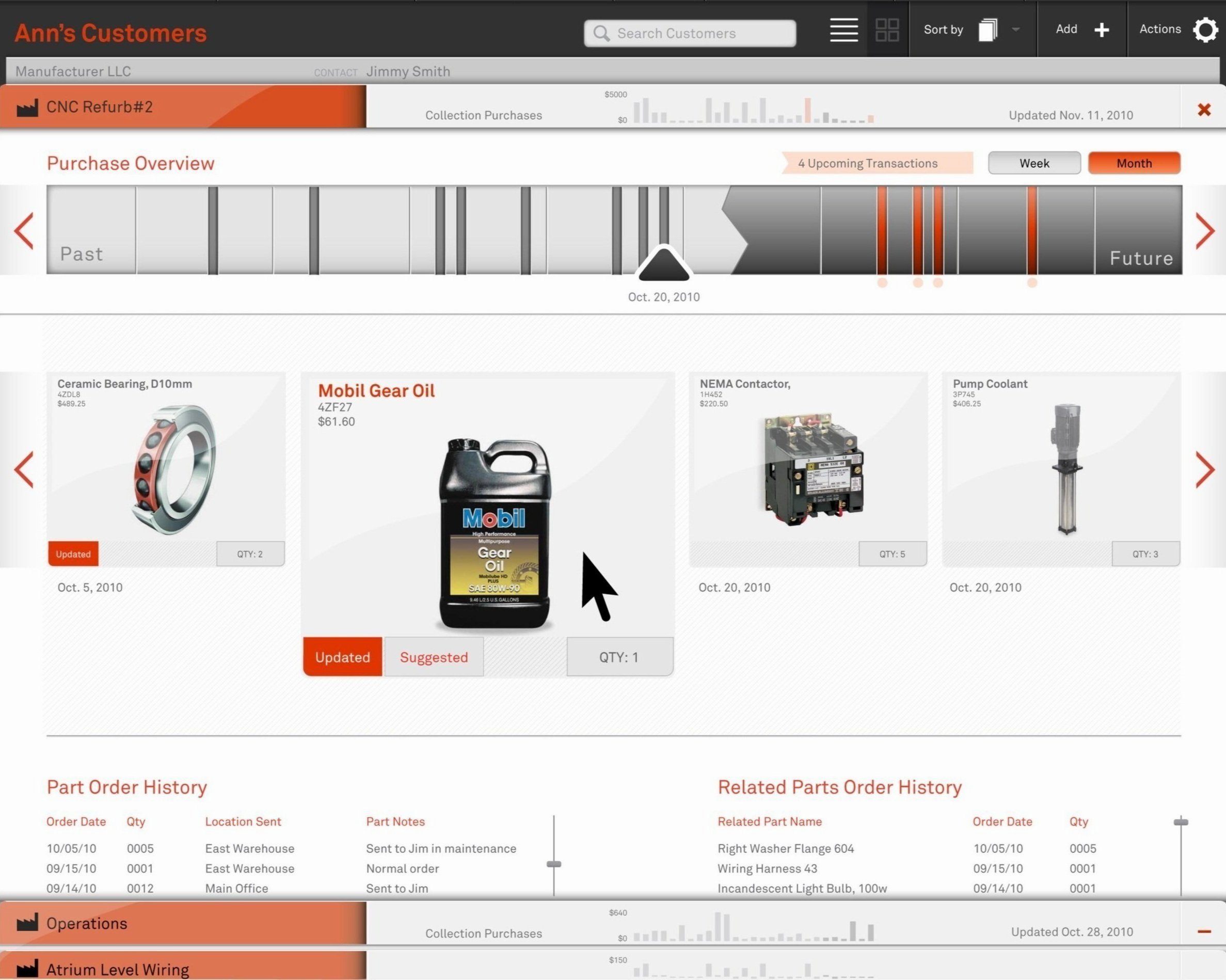1226x980 pixels.
Task: Click QTY: 2 on Ceramic Bearing card
Action: click(250, 554)
